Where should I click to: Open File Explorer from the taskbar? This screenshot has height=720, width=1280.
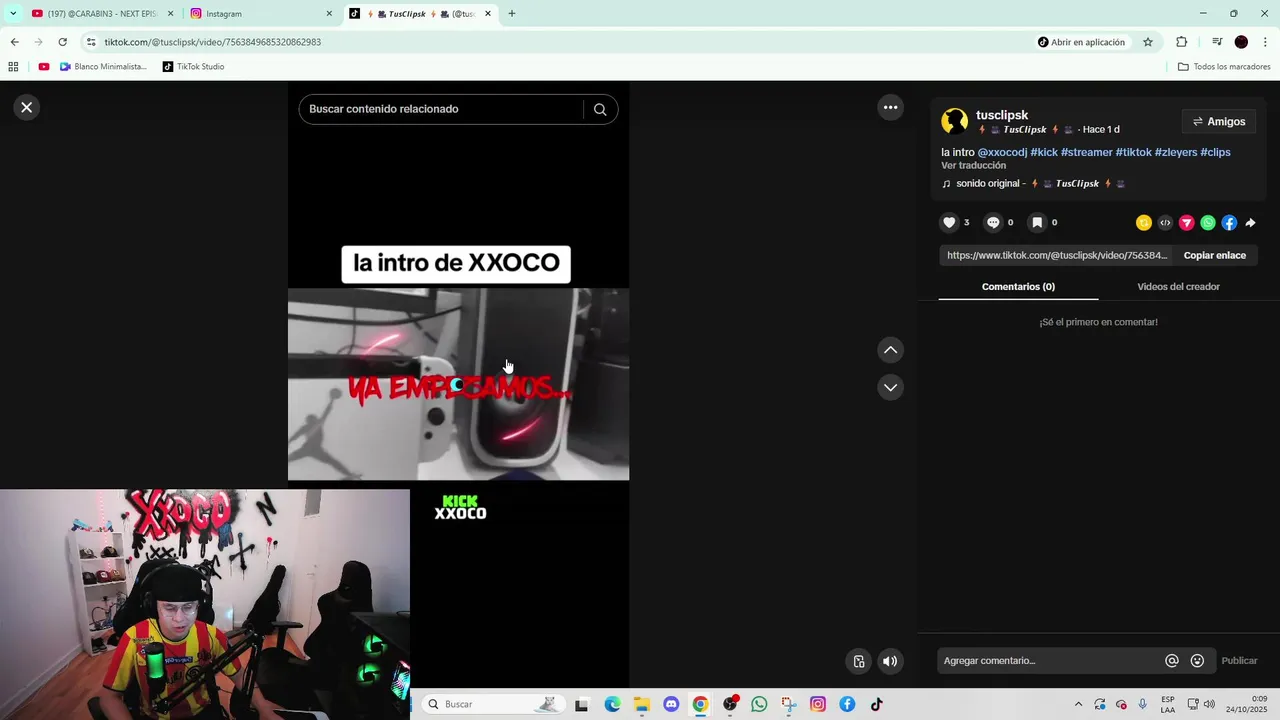tap(642, 704)
